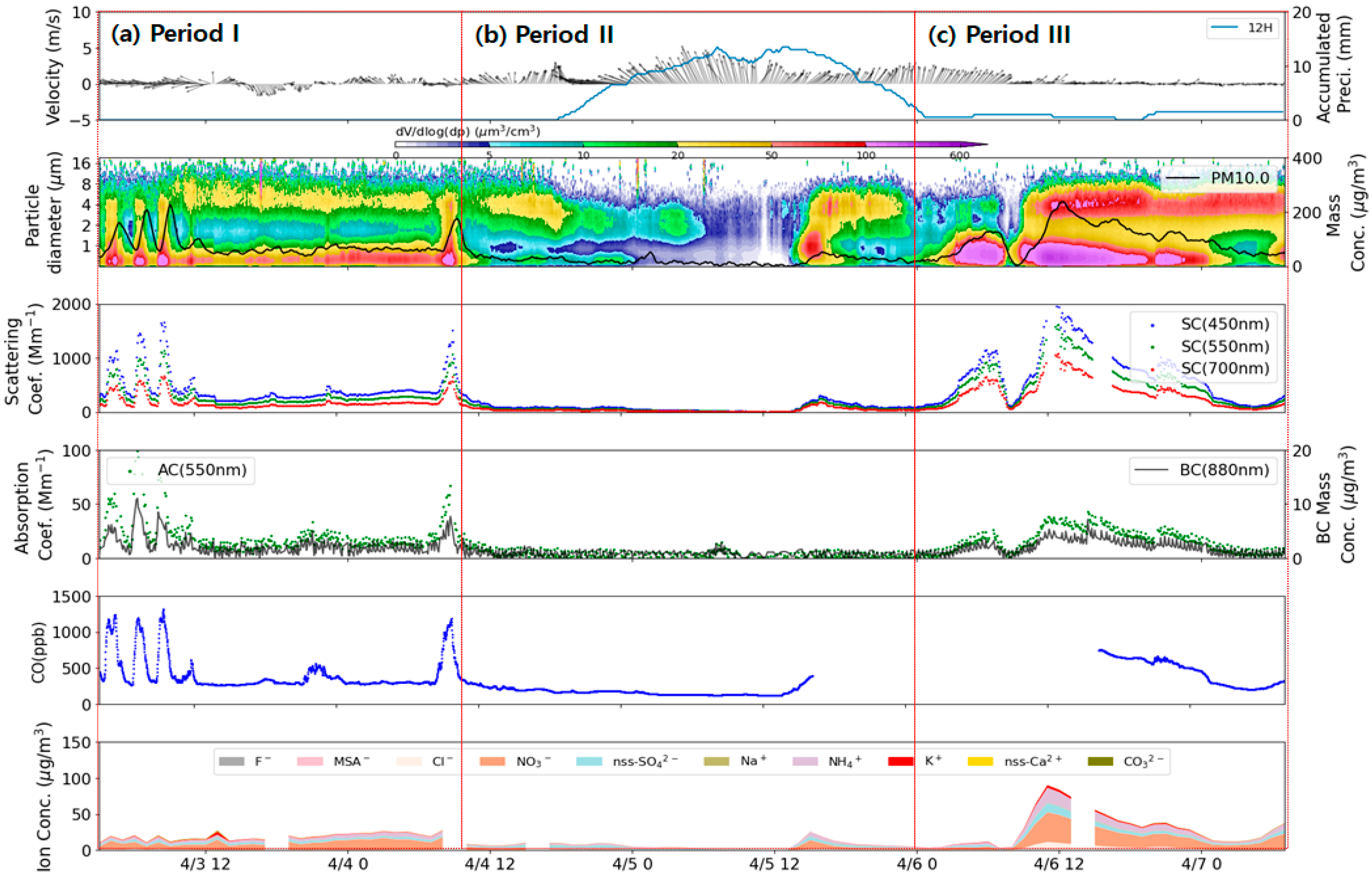Viewport: 1372px width, 876px height.
Task: Click the "4/6 12" time axis label
Action: point(1059,864)
